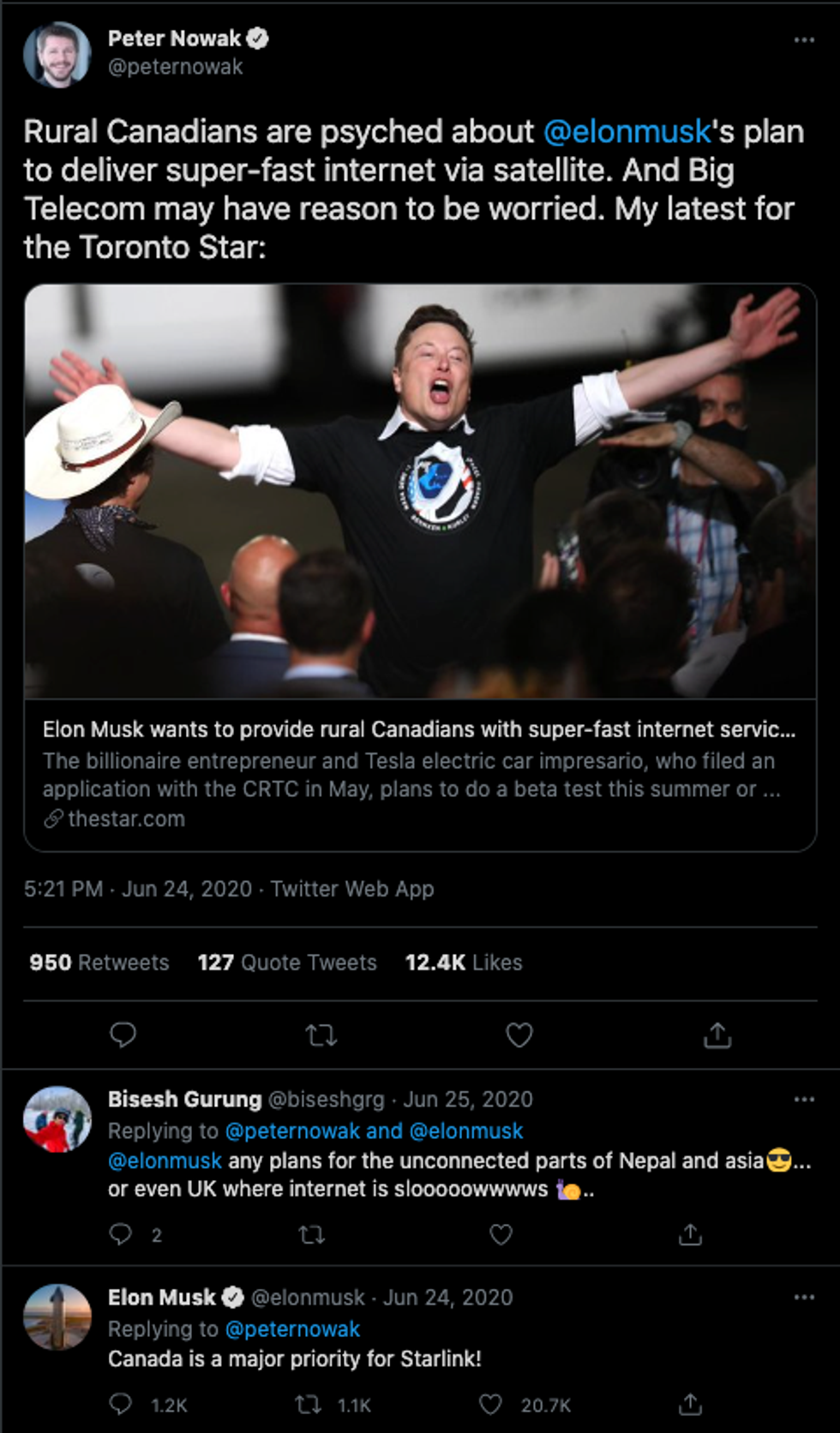Open Peter Nowak's profile avatar

(x=57, y=54)
